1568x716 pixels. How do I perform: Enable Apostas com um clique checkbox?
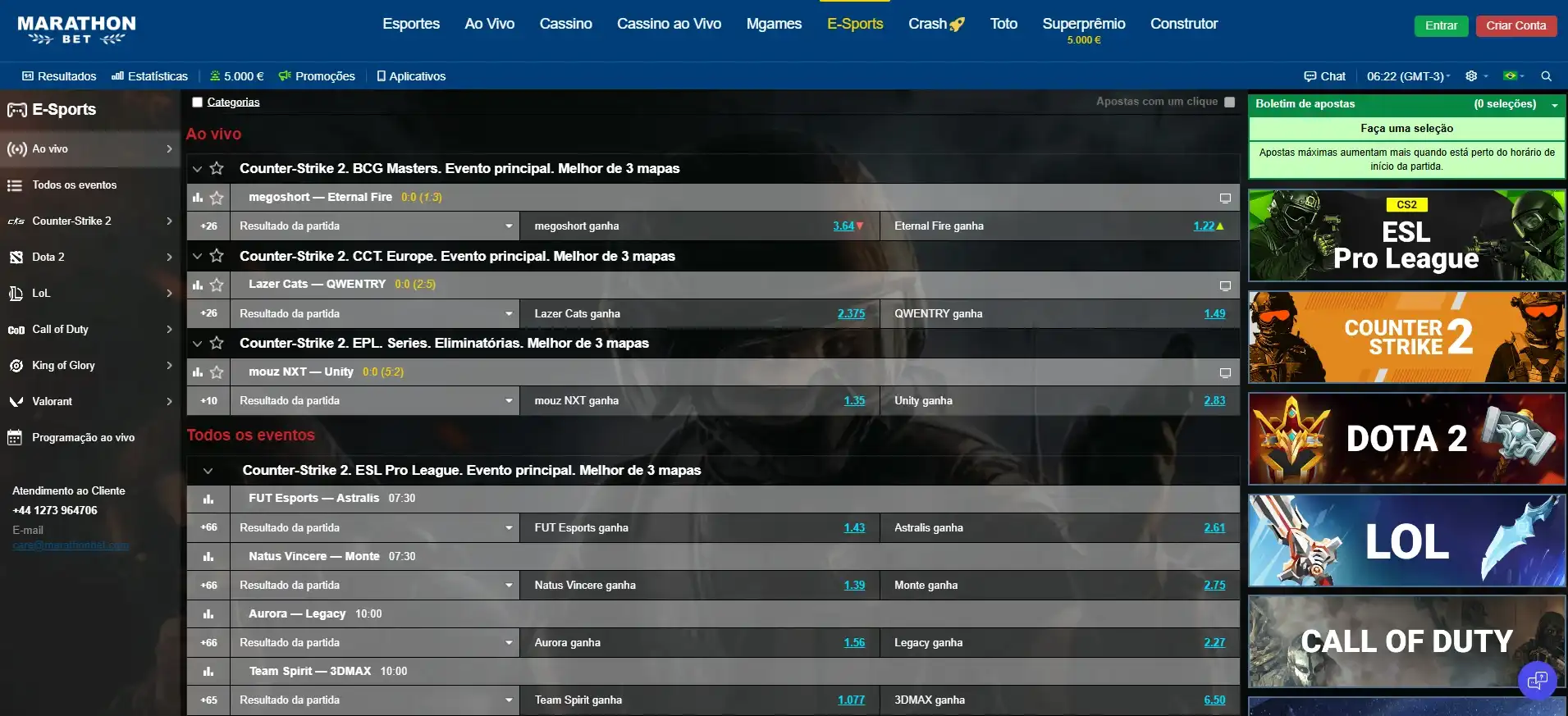(1229, 103)
